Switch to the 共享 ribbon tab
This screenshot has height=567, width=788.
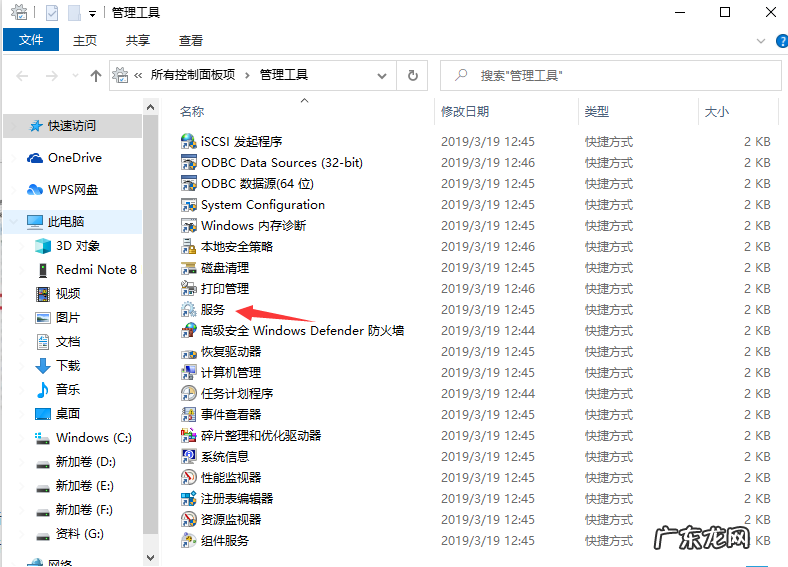(138, 40)
